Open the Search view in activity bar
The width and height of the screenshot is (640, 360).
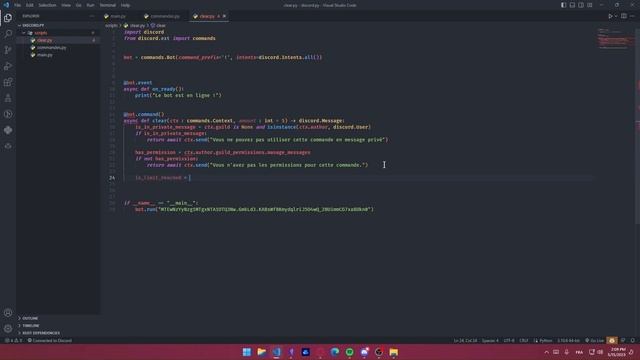tap(8, 34)
